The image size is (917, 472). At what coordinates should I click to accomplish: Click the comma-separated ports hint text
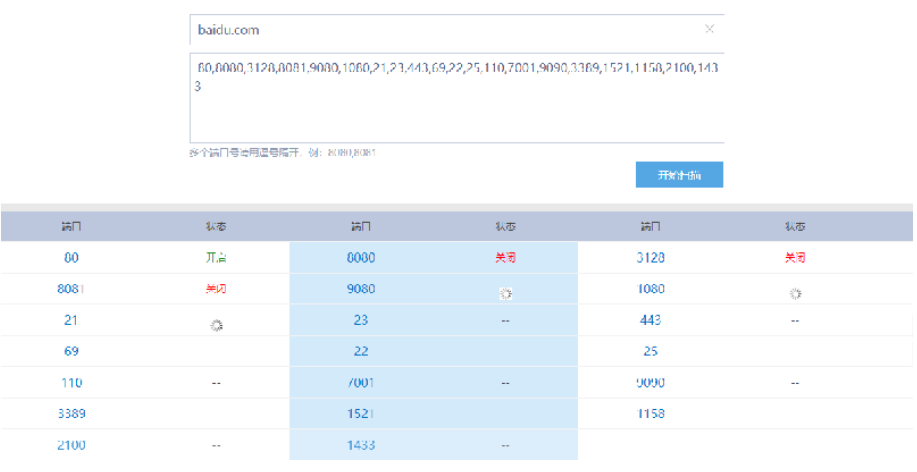pos(282,153)
